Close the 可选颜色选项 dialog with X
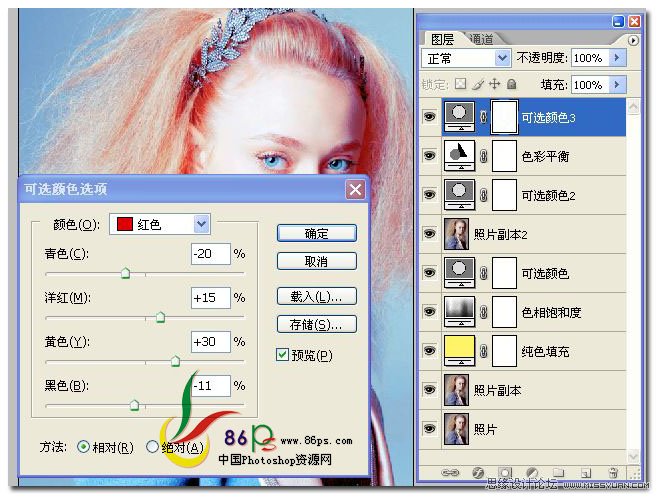This screenshot has height=500, width=660. [x=355, y=189]
